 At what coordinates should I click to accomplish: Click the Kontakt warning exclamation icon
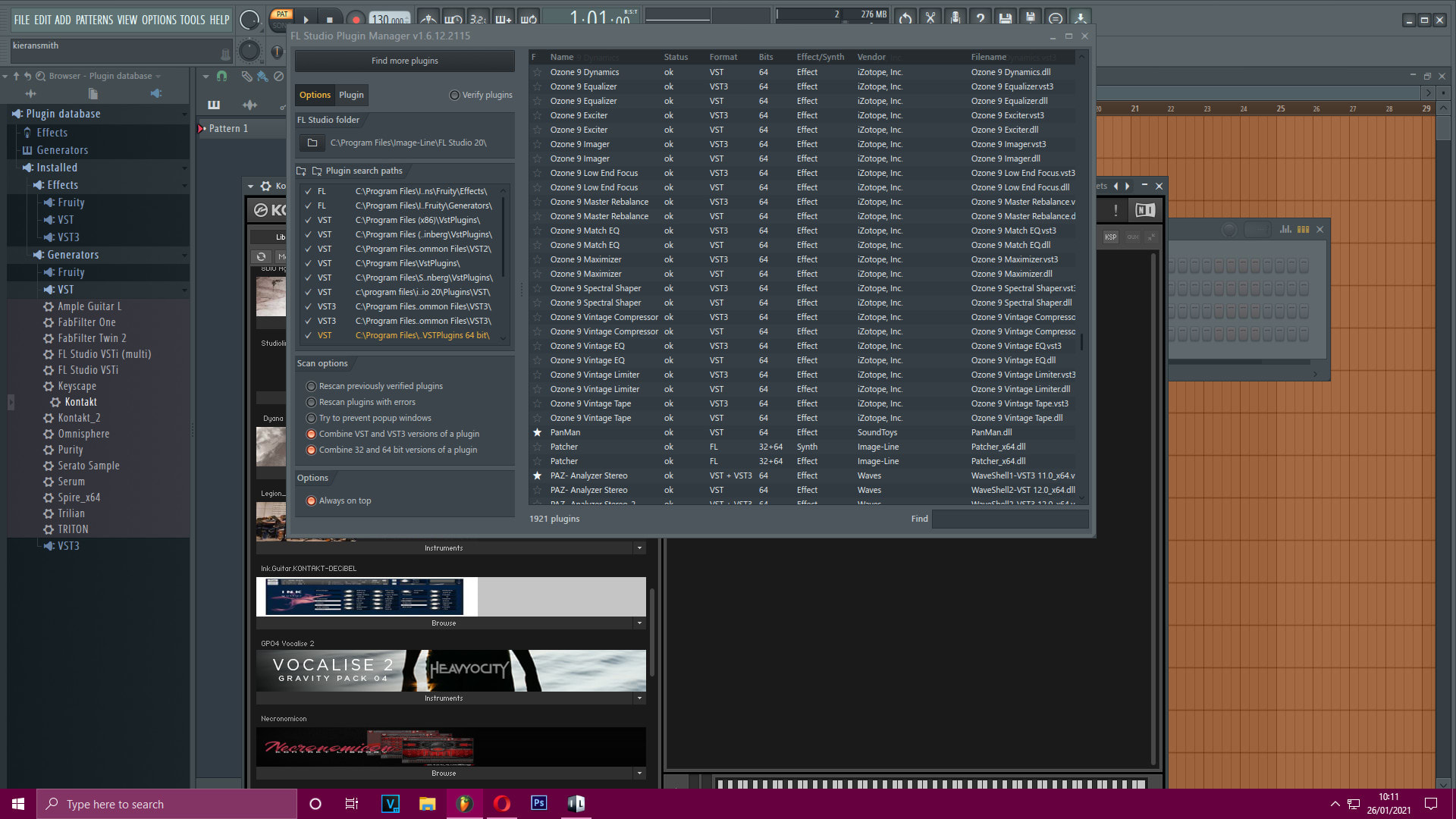(1116, 210)
